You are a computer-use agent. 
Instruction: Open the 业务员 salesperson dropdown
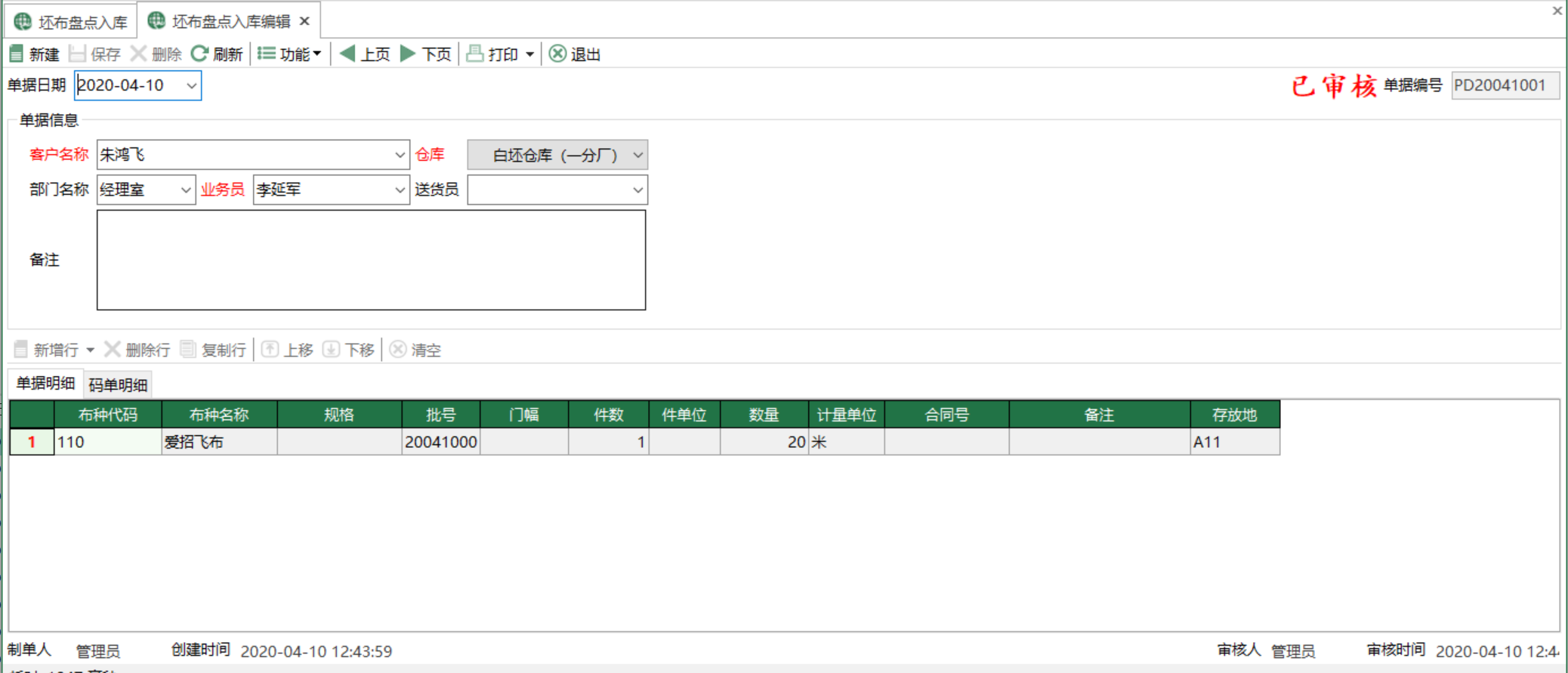pyautogui.click(x=400, y=190)
